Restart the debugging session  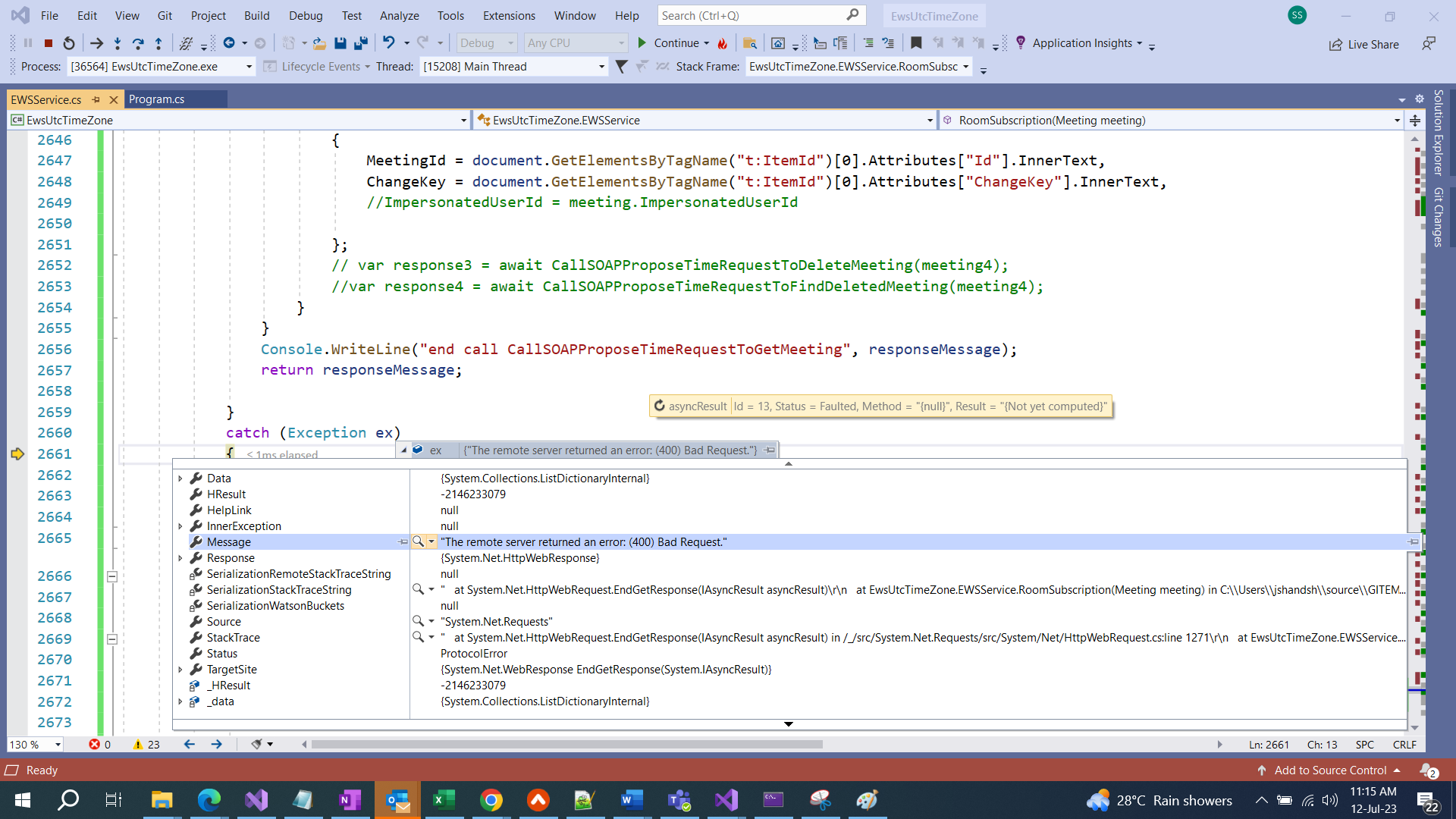pos(69,42)
